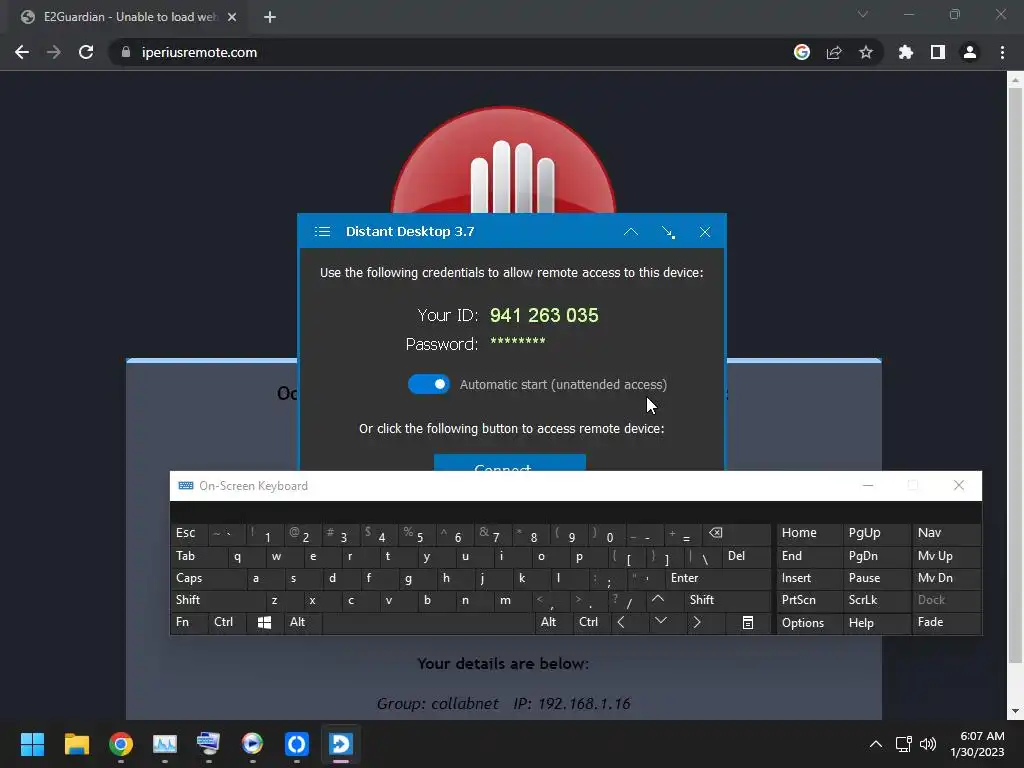Click up arrow key on keyboard

(658, 600)
